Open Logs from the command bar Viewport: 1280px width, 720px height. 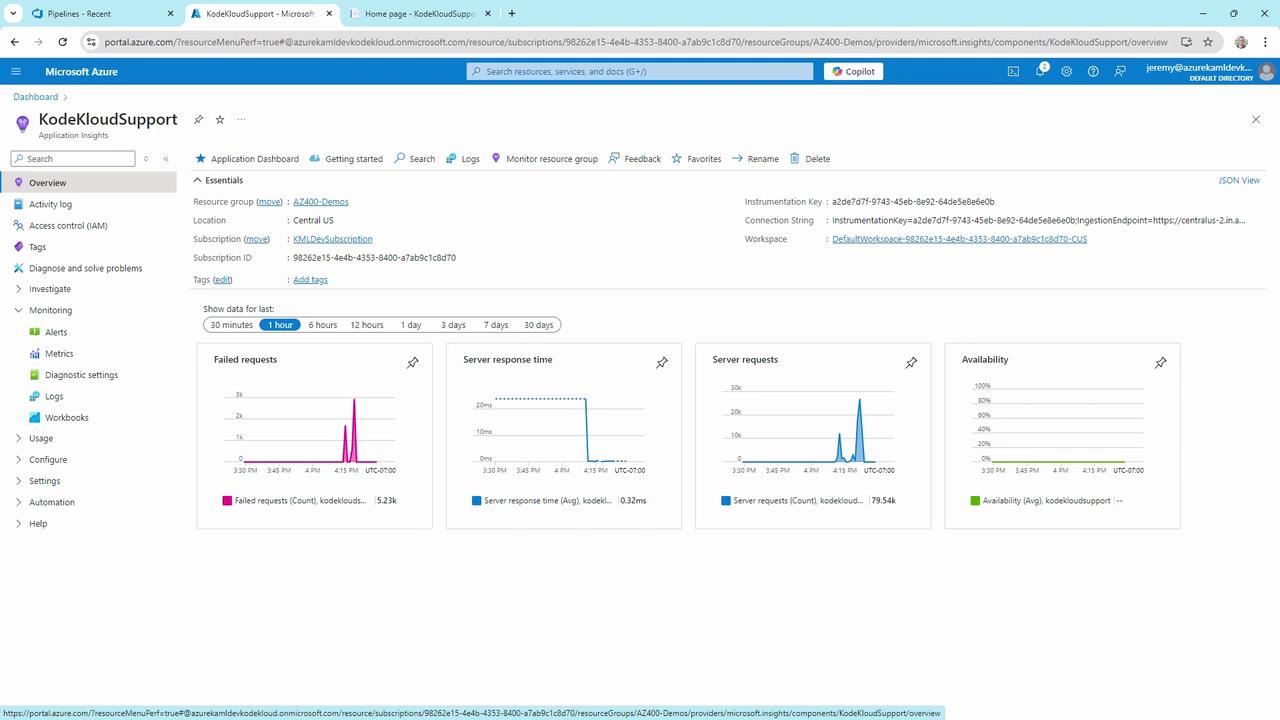[x=463, y=159]
